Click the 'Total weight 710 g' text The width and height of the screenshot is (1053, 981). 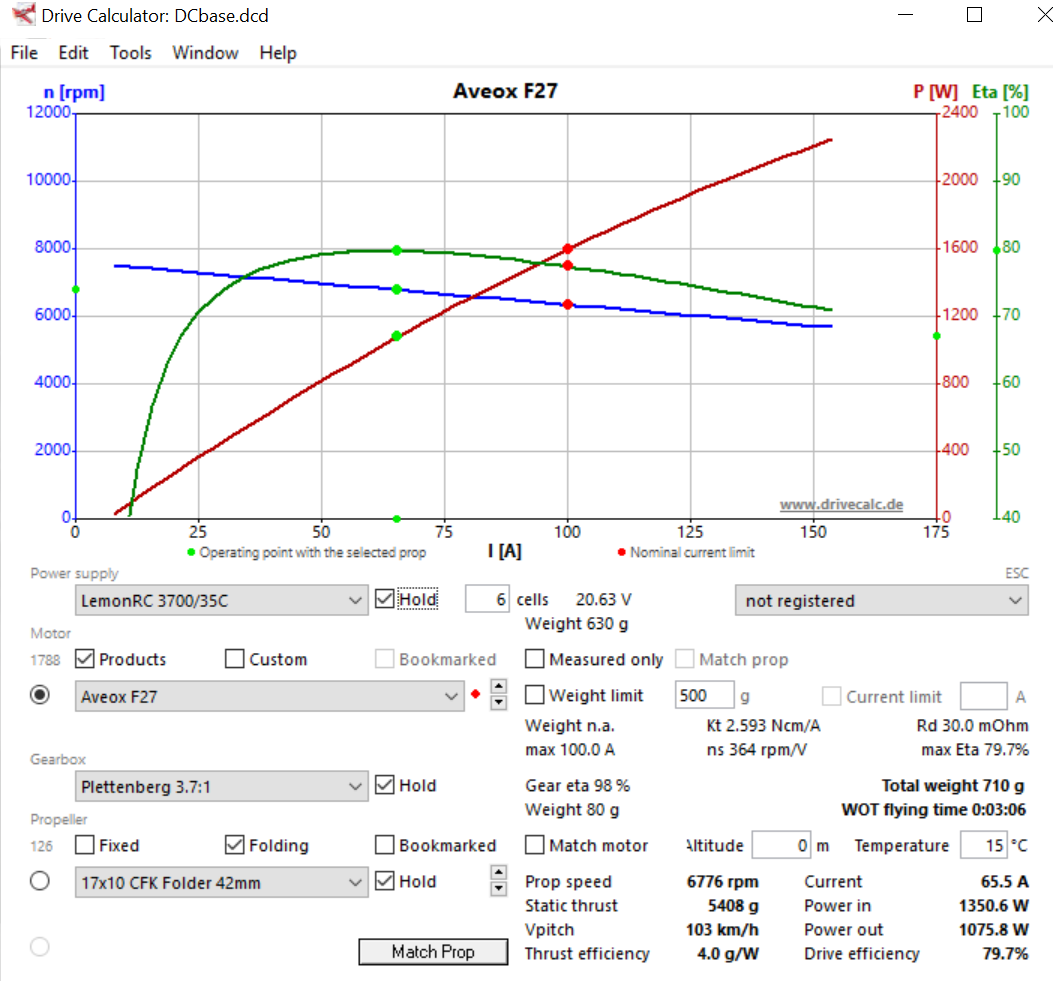point(953,785)
